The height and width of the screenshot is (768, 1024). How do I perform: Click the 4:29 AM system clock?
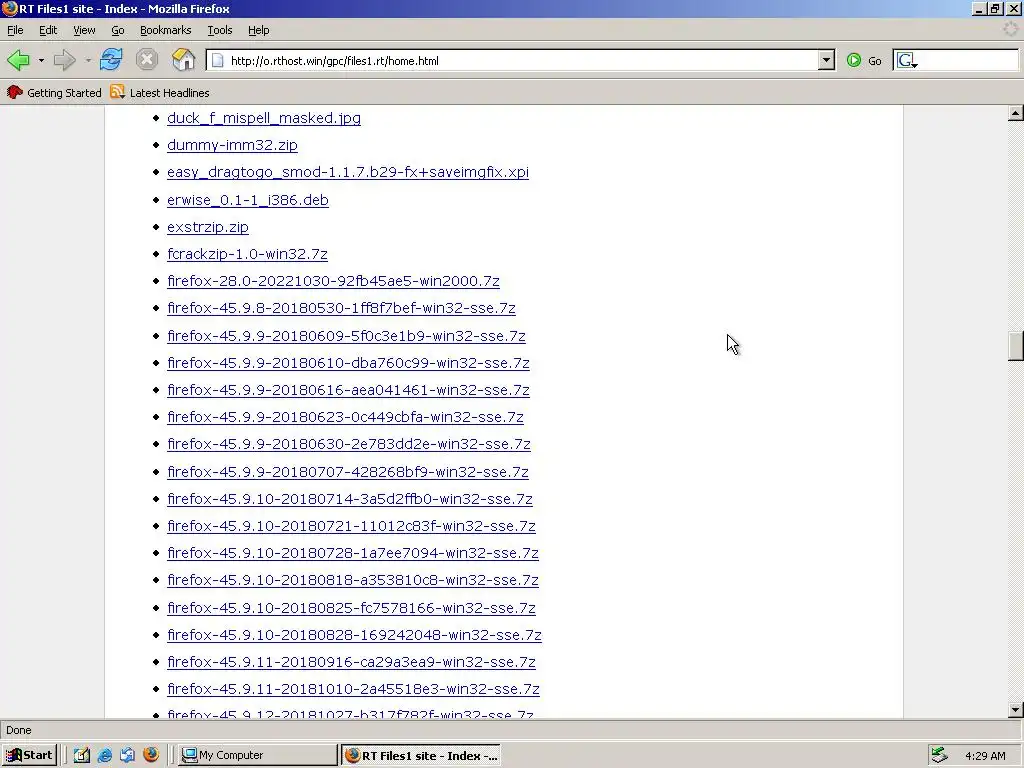pos(985,756)
